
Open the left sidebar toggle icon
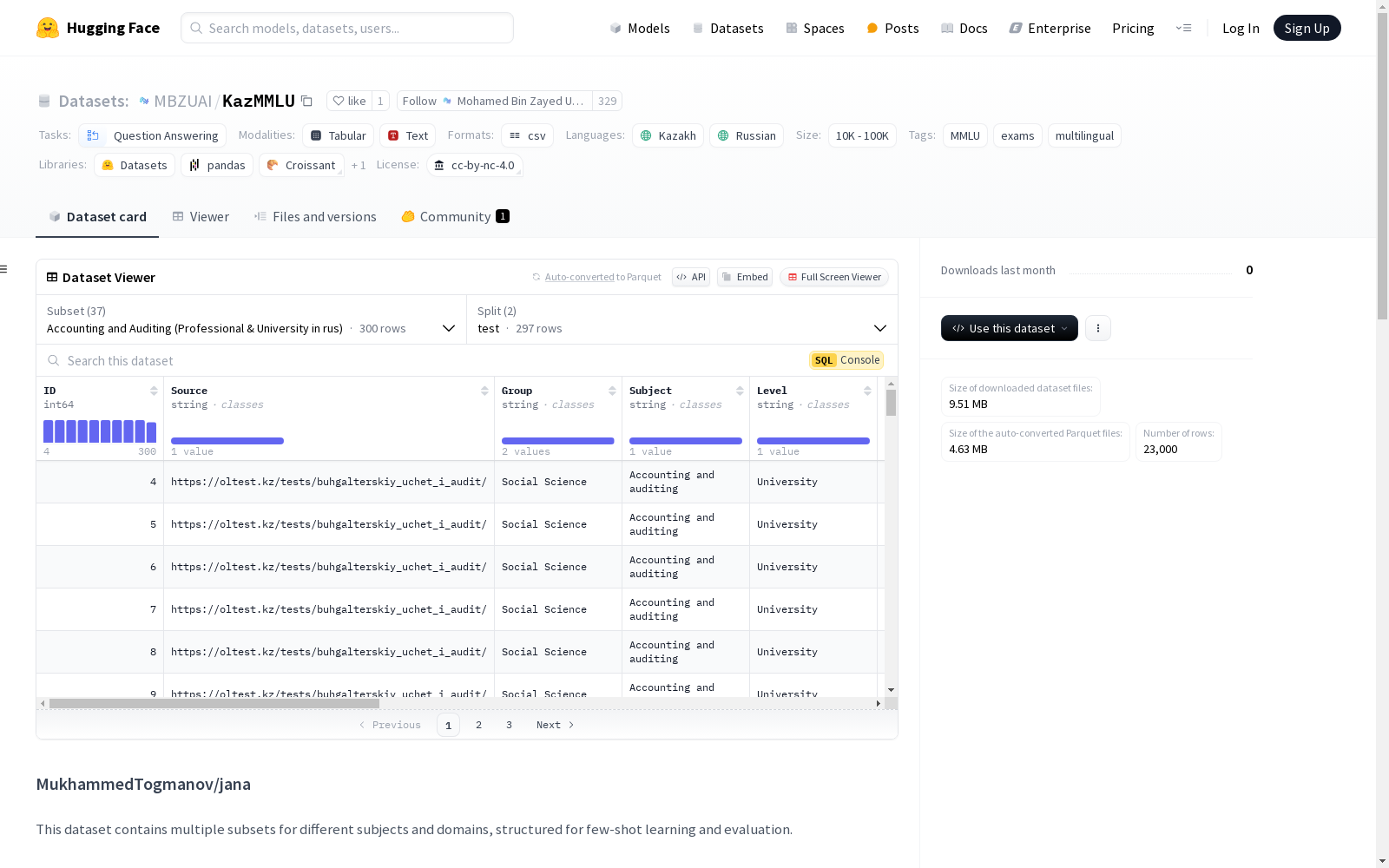point(4,269)
